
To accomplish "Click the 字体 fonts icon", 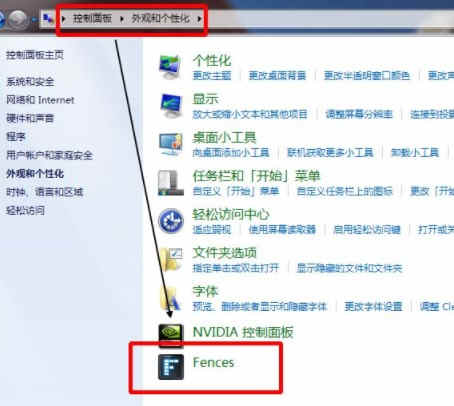I will [x=171, y=298].
